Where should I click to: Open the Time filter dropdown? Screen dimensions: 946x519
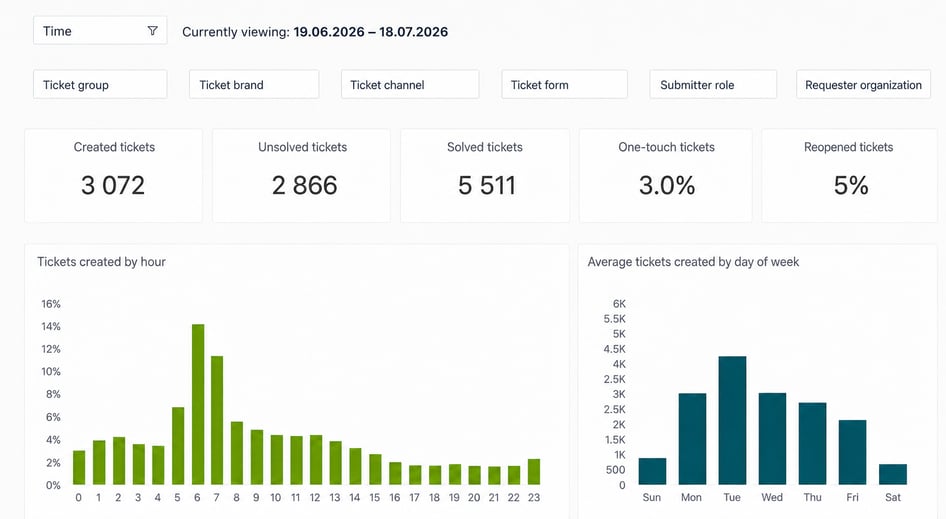(100, 31)
